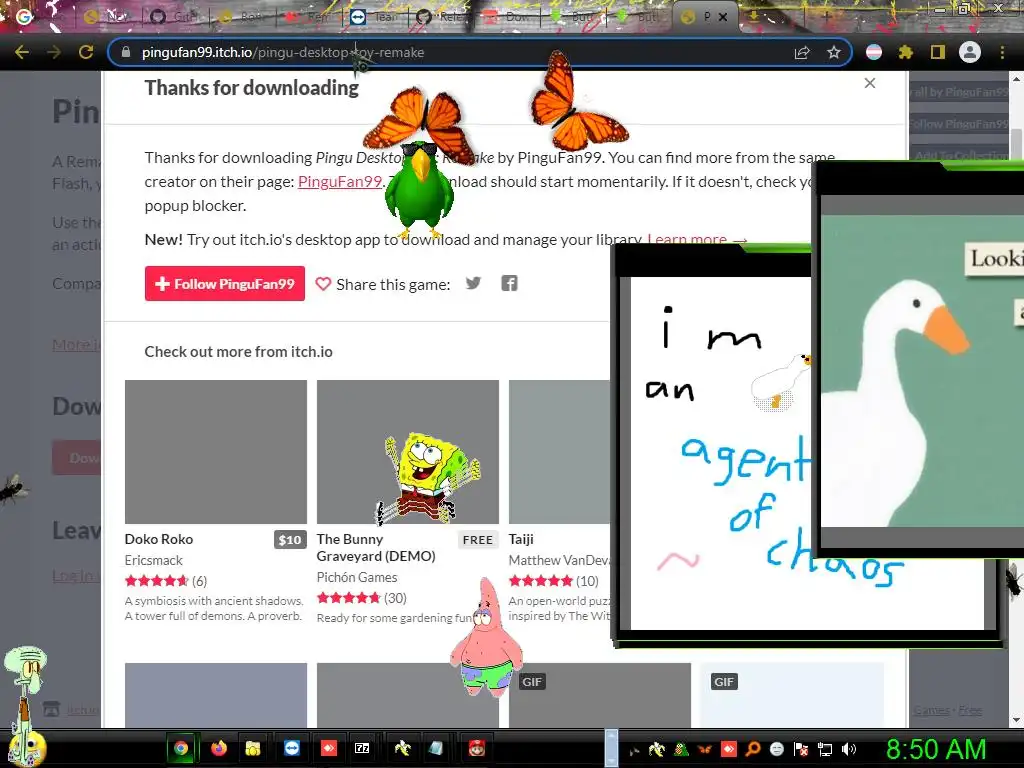Open the Extensions puzzle-piece icon
Screen dimensions: 1024x768
click(905, 52)
